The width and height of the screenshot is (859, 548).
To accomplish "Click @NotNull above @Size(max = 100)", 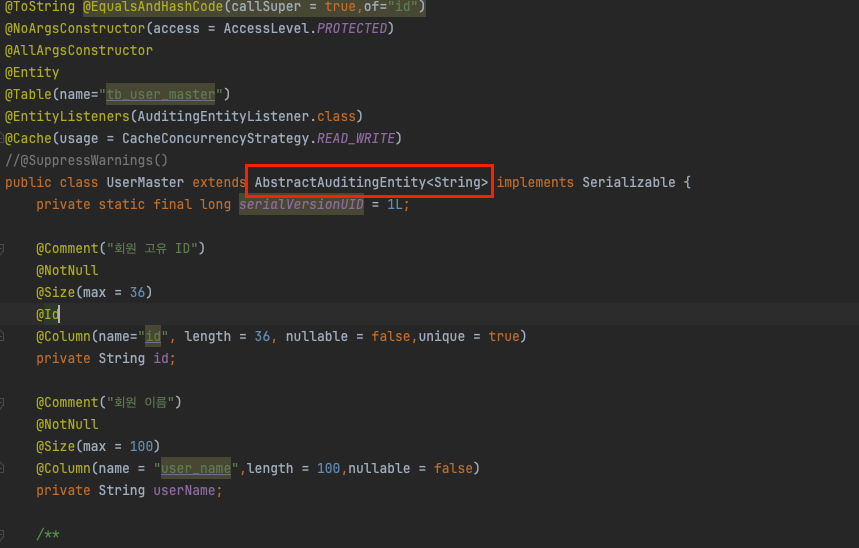I will coord(67,424).
